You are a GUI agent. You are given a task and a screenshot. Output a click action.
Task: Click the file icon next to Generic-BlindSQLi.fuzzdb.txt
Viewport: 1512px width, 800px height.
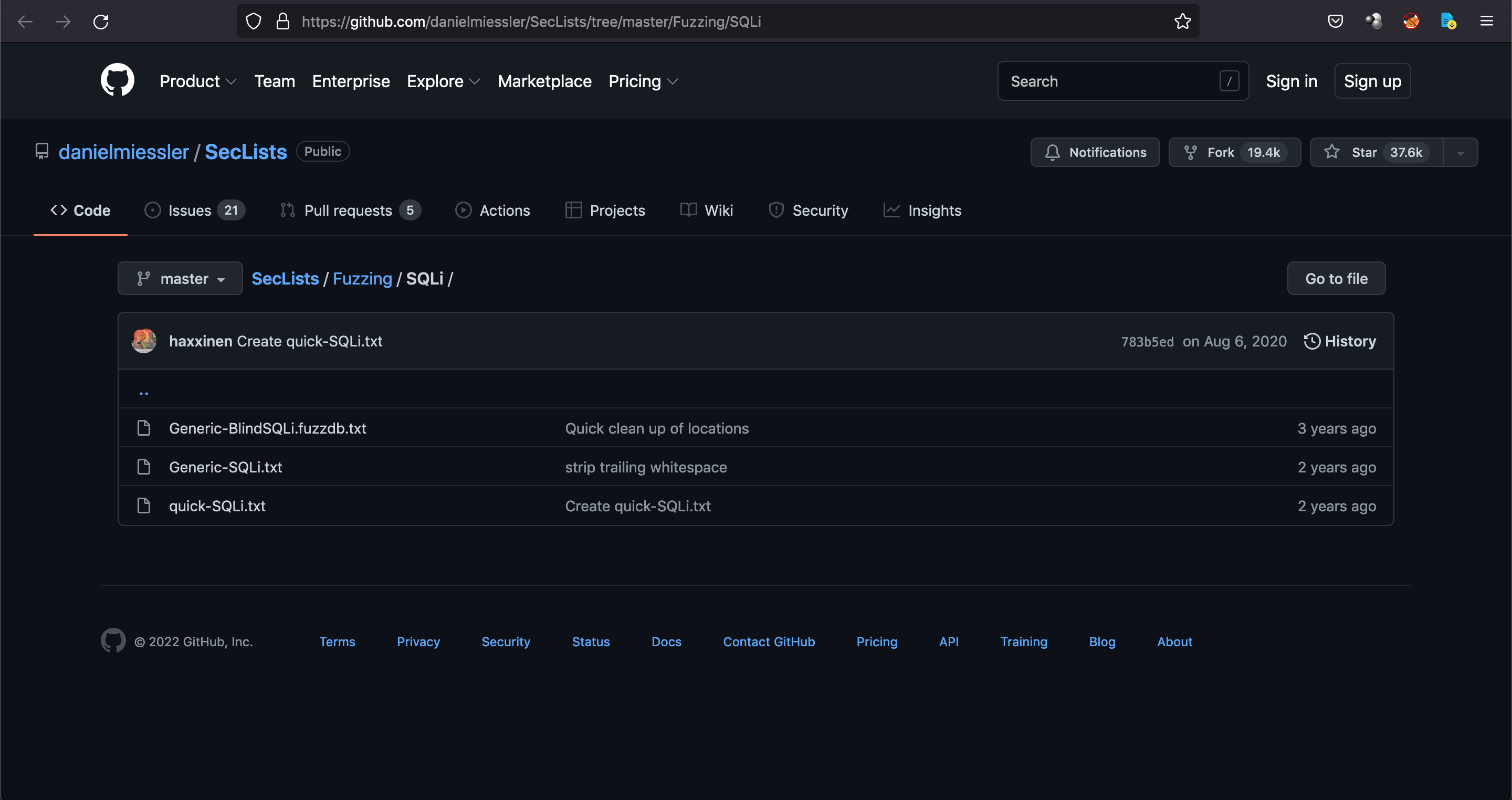tap(144, 428)
